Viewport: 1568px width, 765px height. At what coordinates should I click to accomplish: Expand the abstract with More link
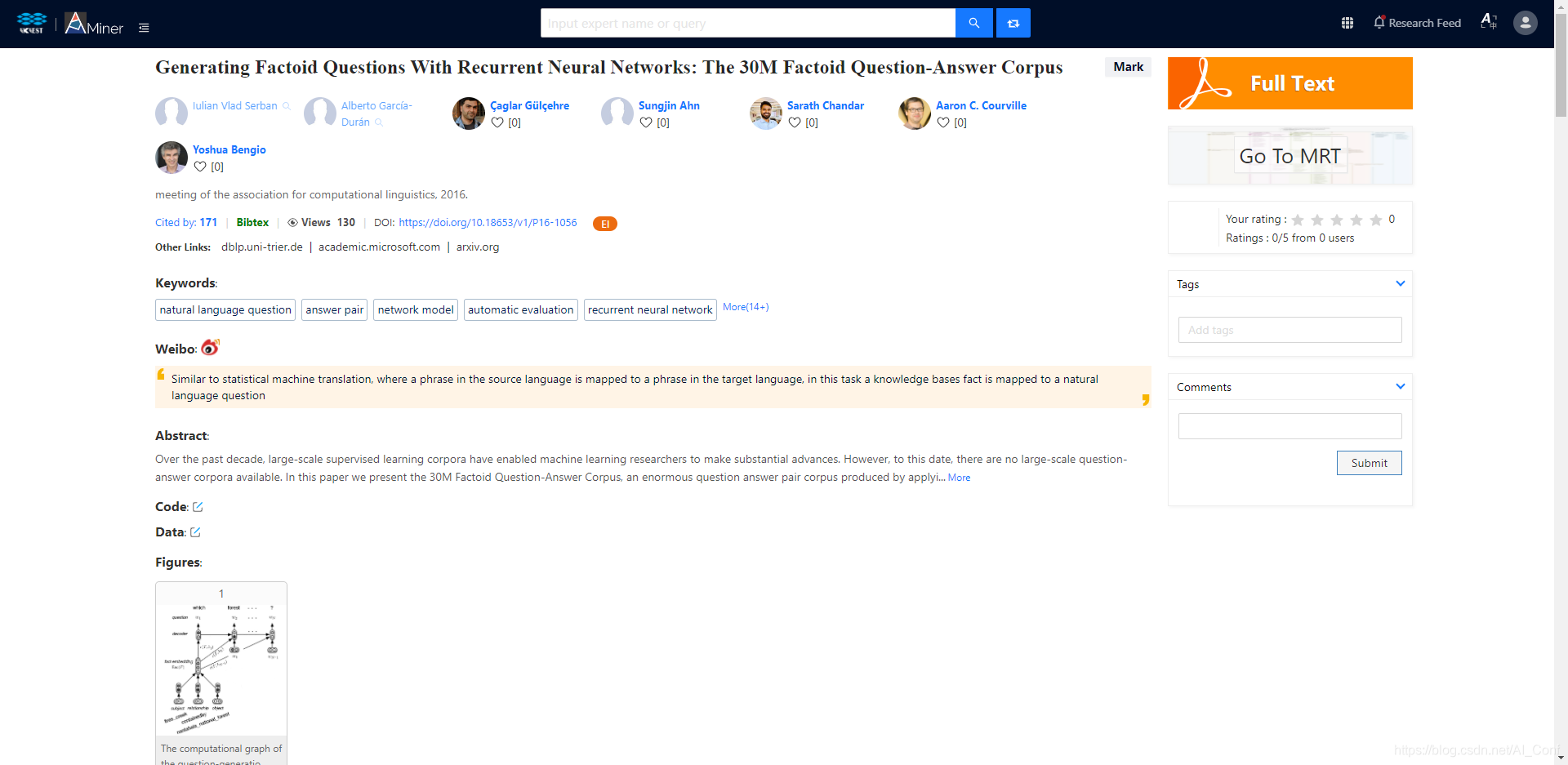959,478
